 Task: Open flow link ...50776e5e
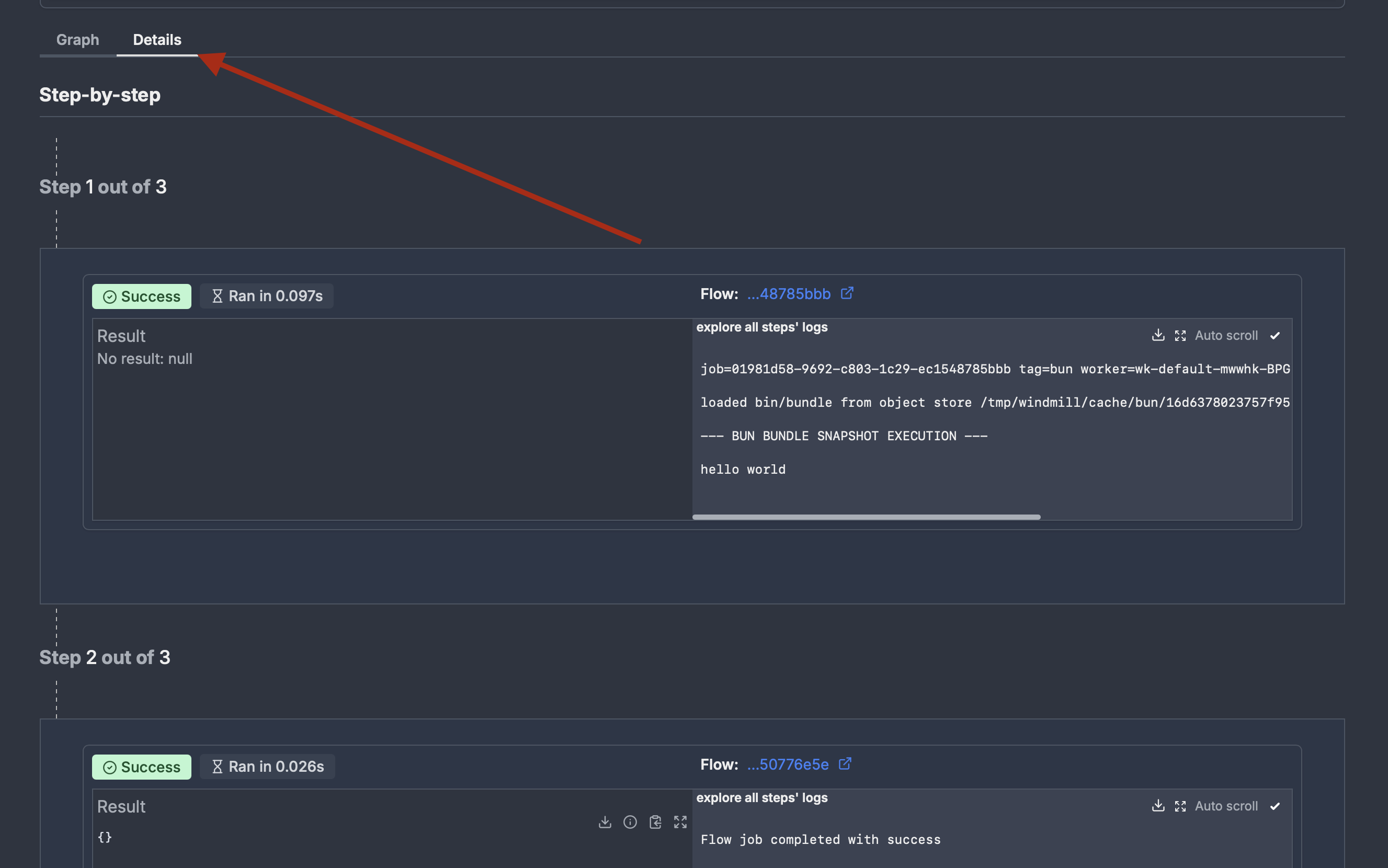(788, 764)
